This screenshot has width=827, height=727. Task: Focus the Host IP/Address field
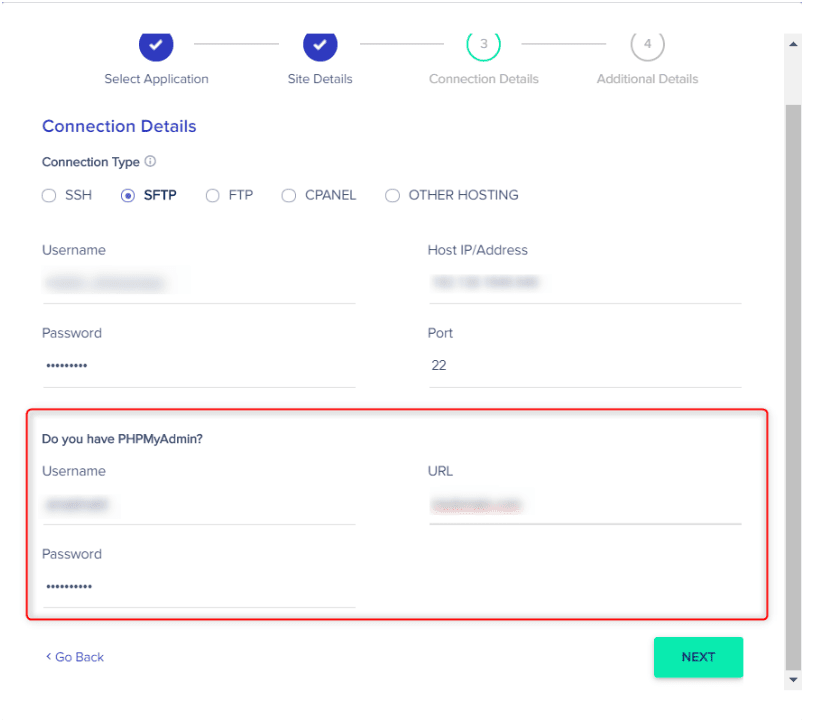[x=584, y=283]
